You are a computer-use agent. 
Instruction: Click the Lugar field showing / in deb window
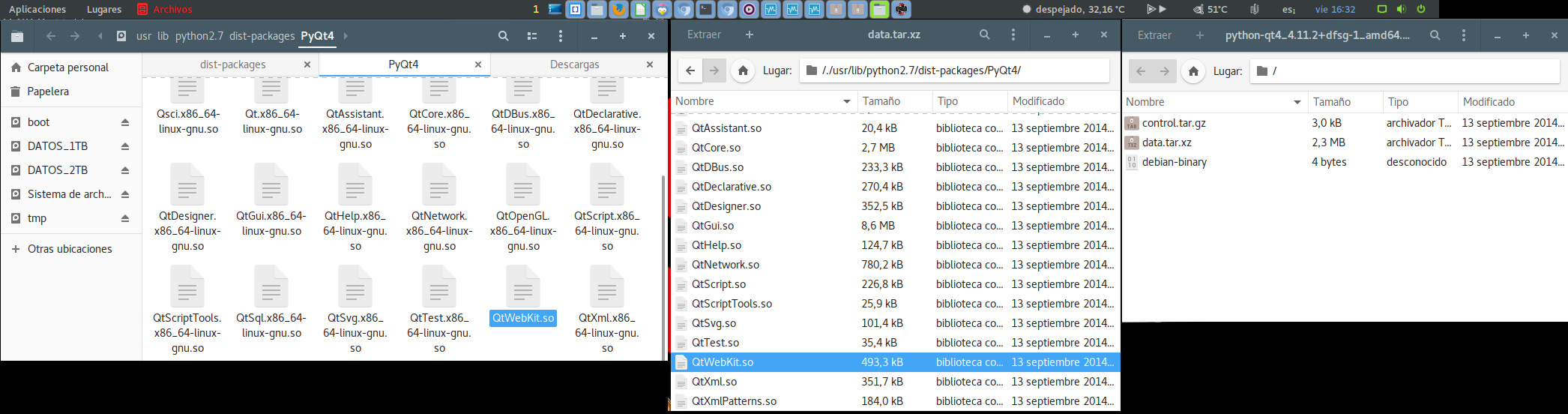coord(1405,71)
